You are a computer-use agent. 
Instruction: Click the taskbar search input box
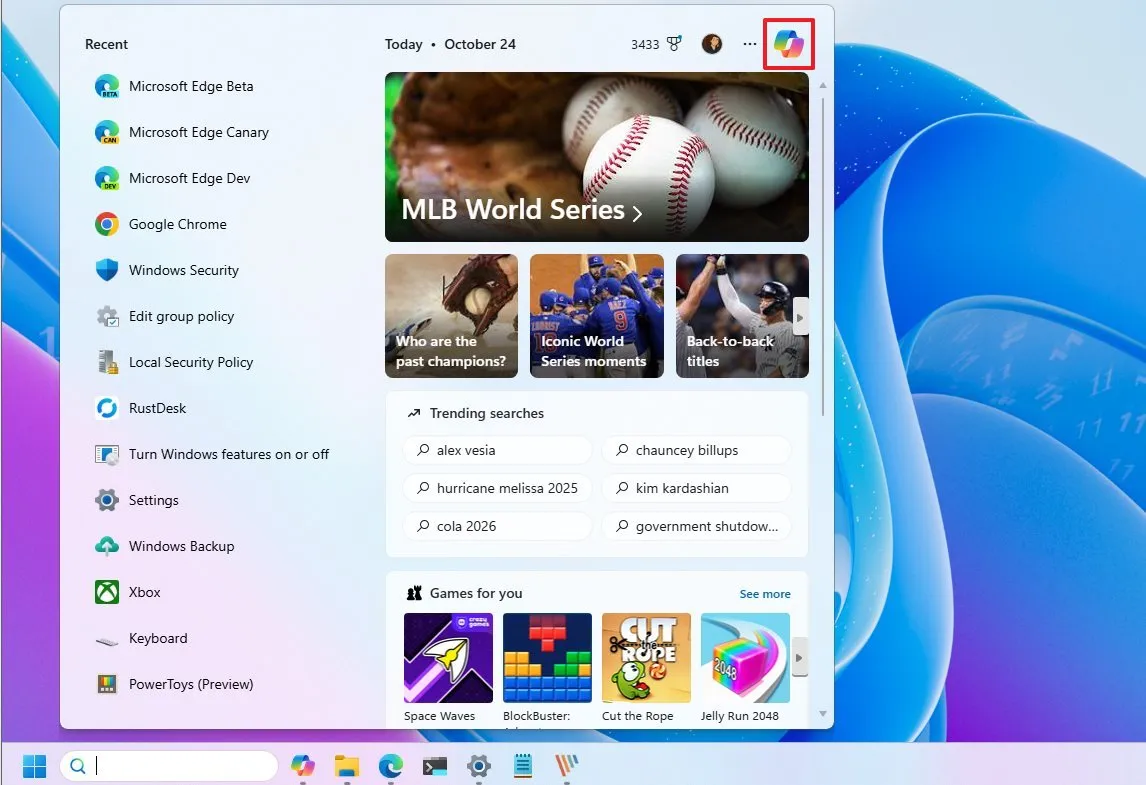(x=170, y=765)
